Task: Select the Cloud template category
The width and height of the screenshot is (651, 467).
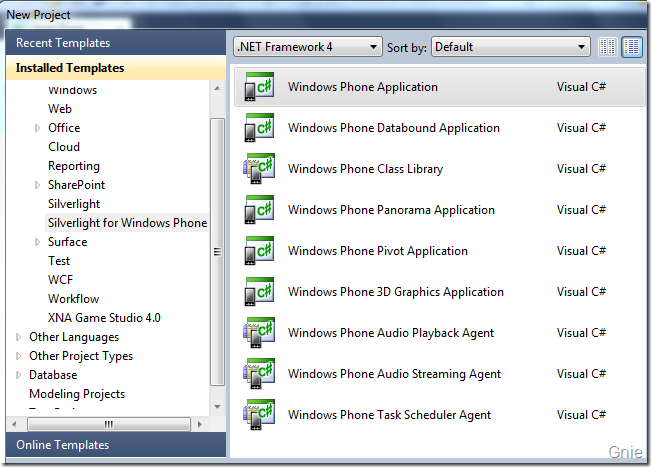Action: [x=64, y=147]
